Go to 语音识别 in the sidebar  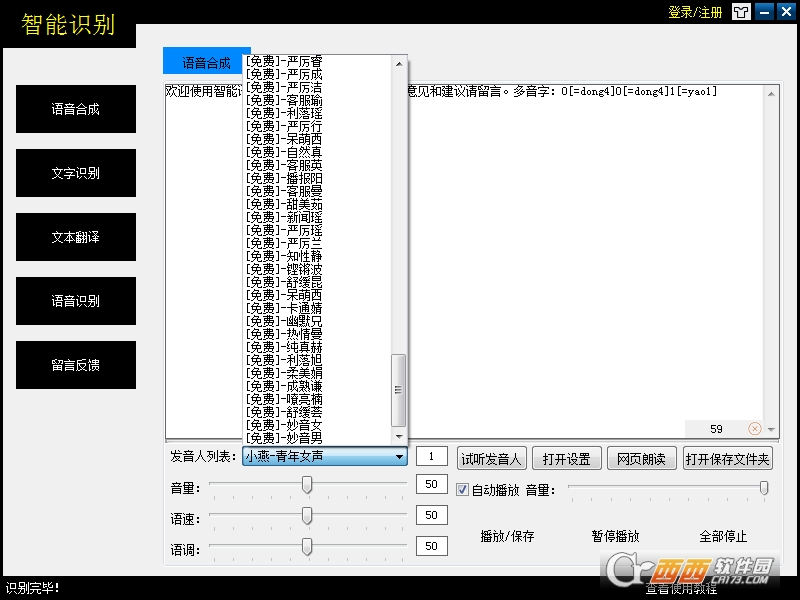pos(76,301)
